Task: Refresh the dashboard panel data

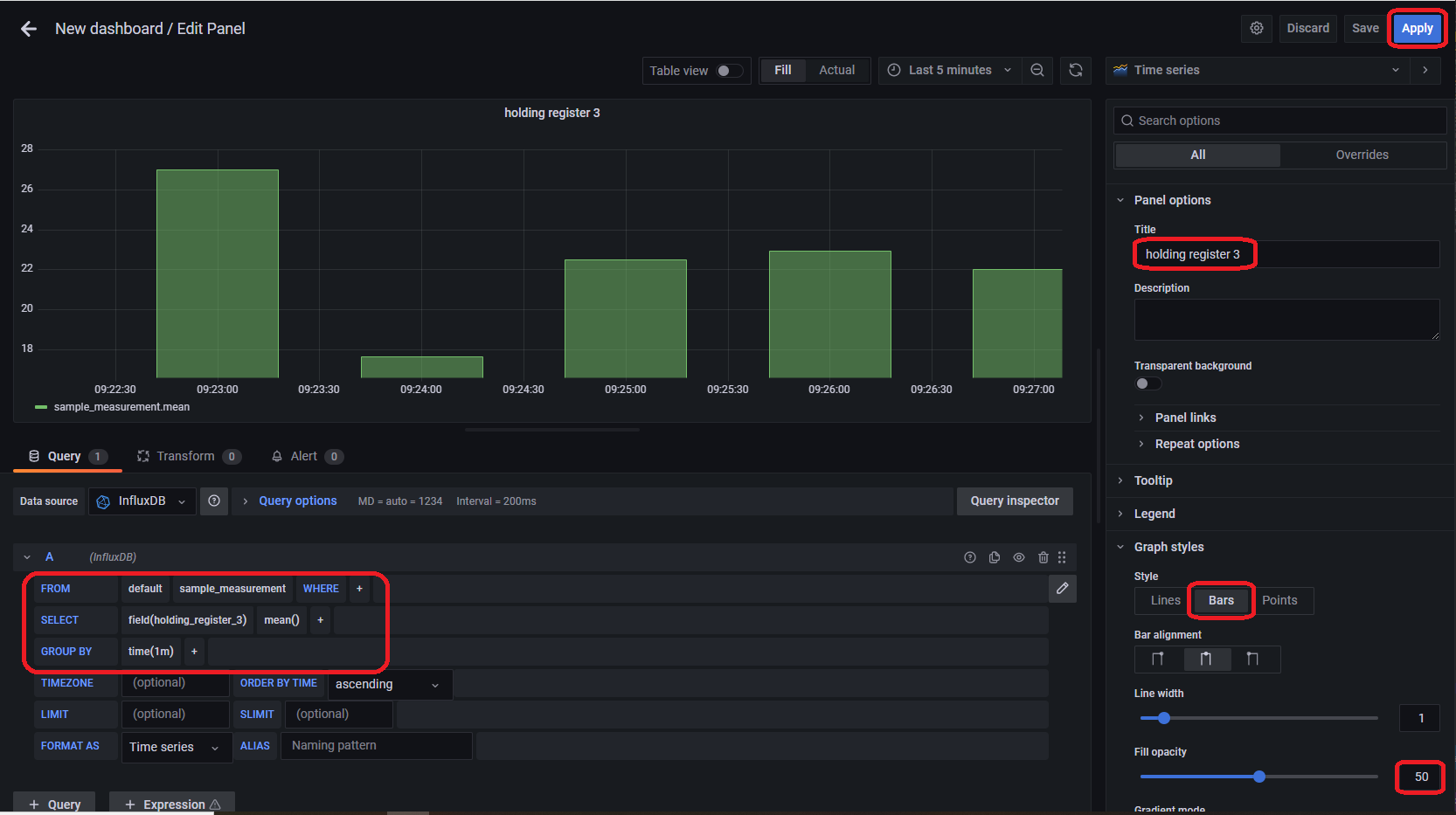Action: point(1075,70)
